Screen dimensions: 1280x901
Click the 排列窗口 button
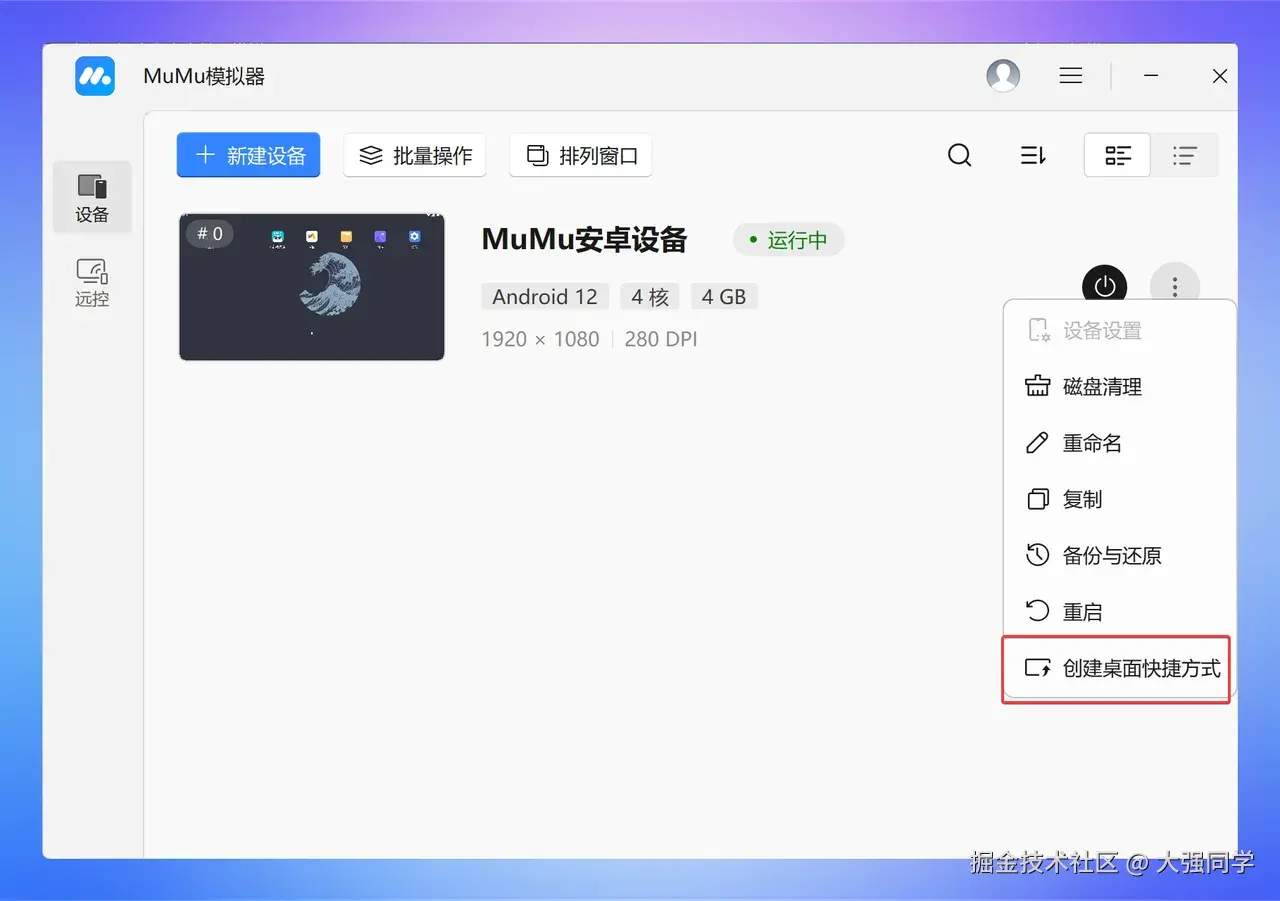581,155
